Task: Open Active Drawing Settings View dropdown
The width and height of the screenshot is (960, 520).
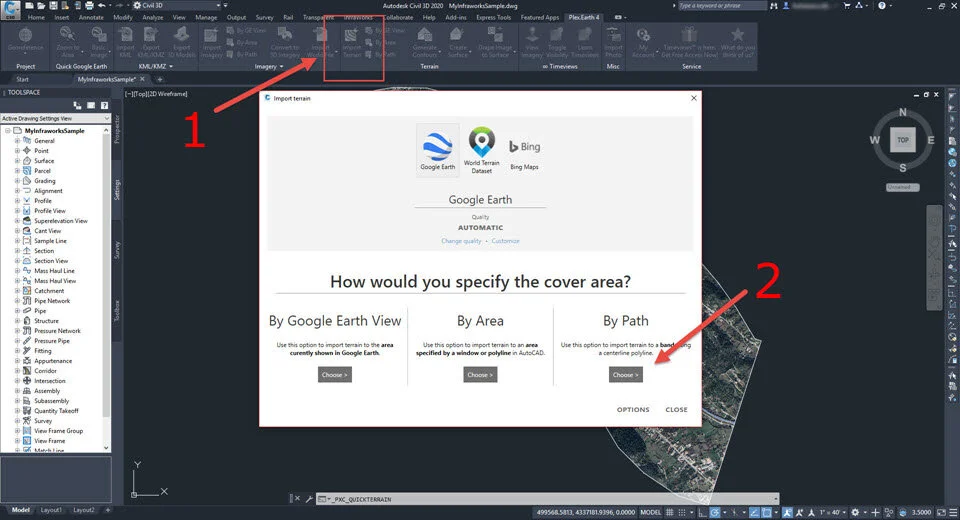Action: tap(55, 118)
